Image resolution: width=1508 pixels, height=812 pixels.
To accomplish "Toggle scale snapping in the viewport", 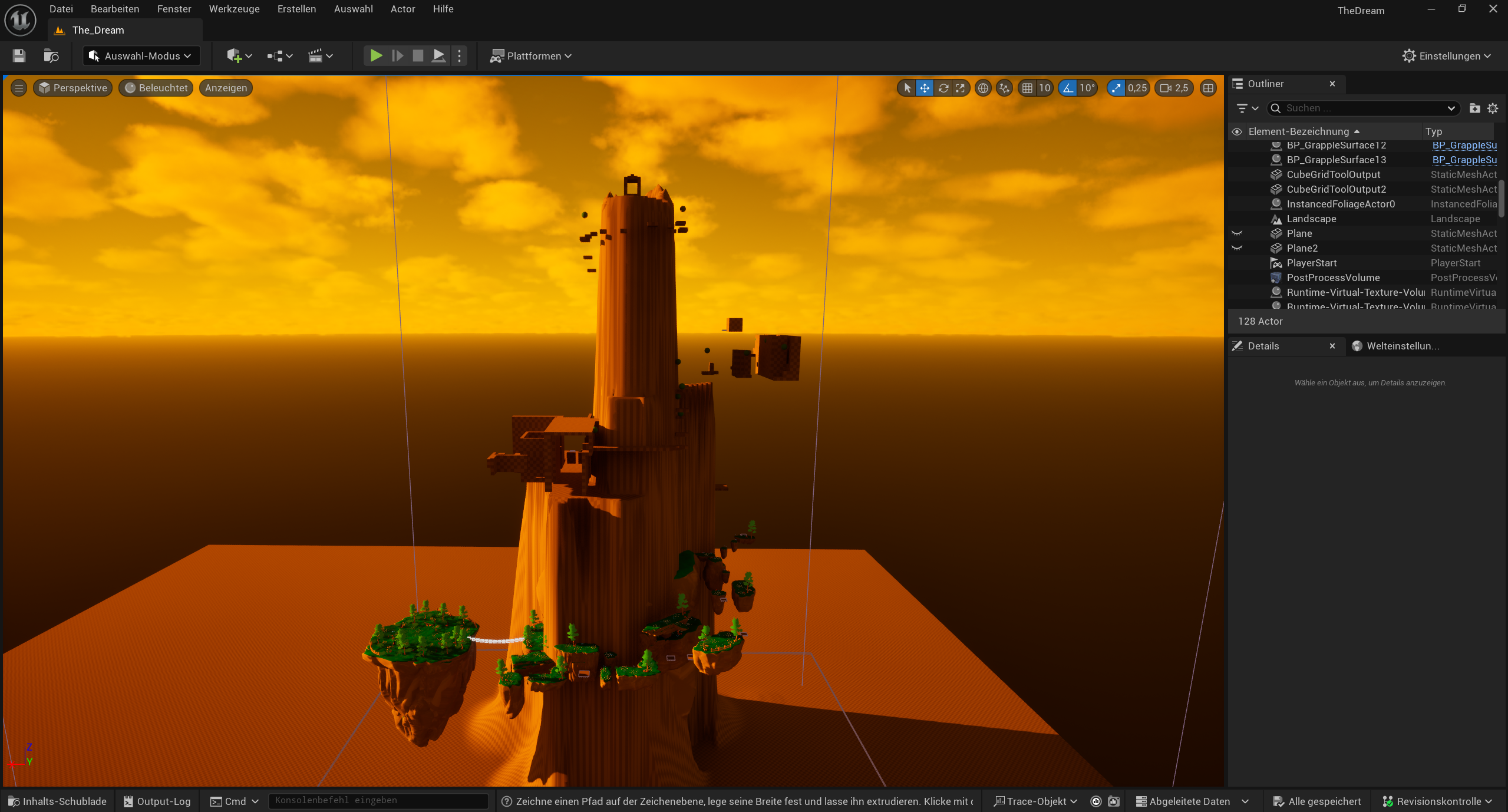I will (x=1116, y=88).
